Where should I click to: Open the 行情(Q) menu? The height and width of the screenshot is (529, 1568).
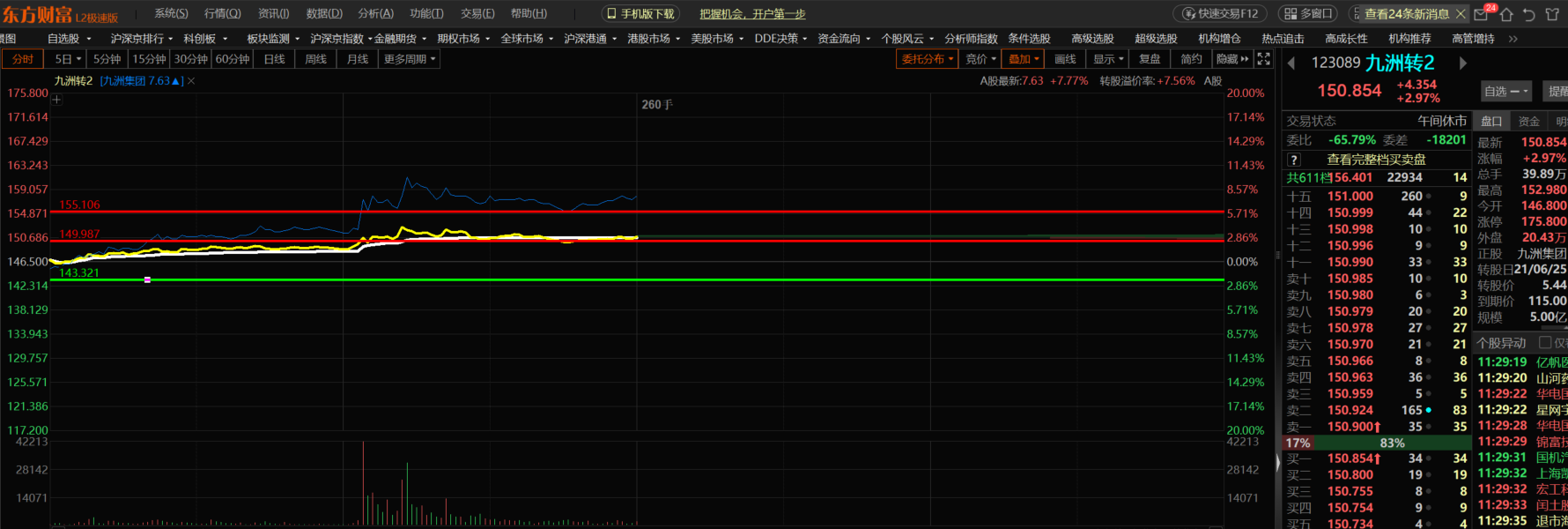(x=222, y=13)
